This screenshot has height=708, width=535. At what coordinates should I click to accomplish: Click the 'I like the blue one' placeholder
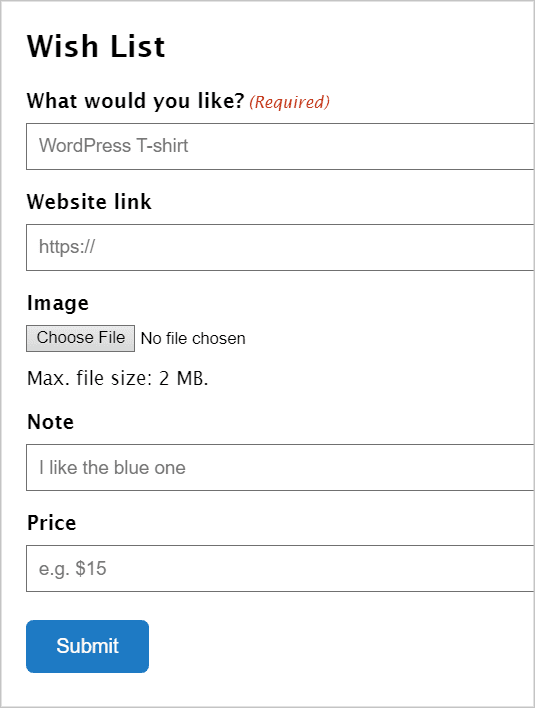click(x=112, y=468)
